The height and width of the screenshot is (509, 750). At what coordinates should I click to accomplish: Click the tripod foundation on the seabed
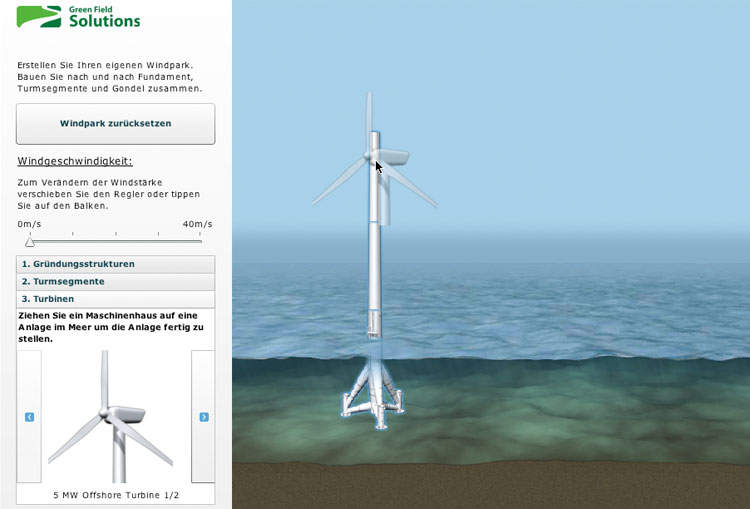pos(375,397)
